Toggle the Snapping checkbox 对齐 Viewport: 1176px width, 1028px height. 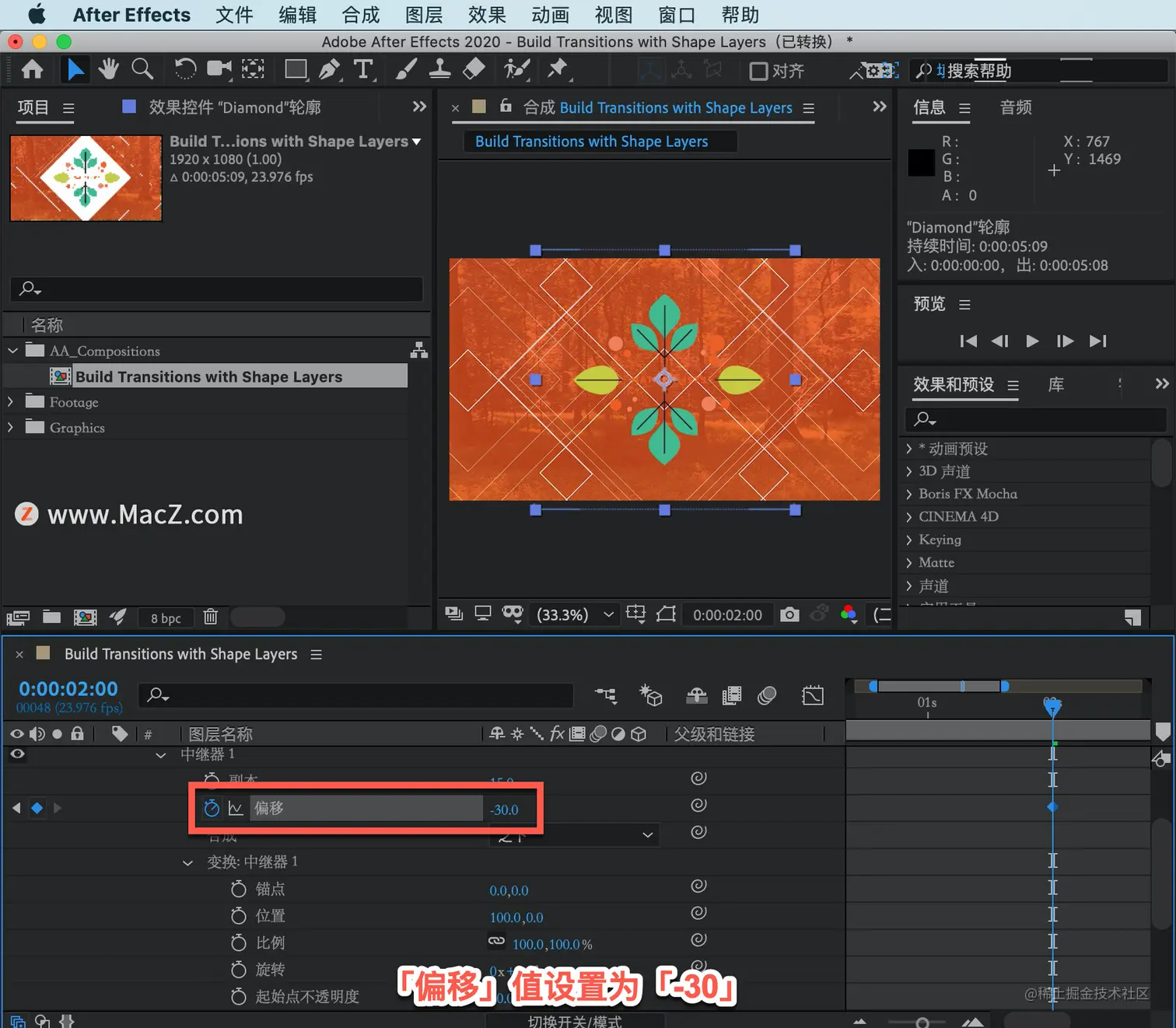click(x=758, y=71)
